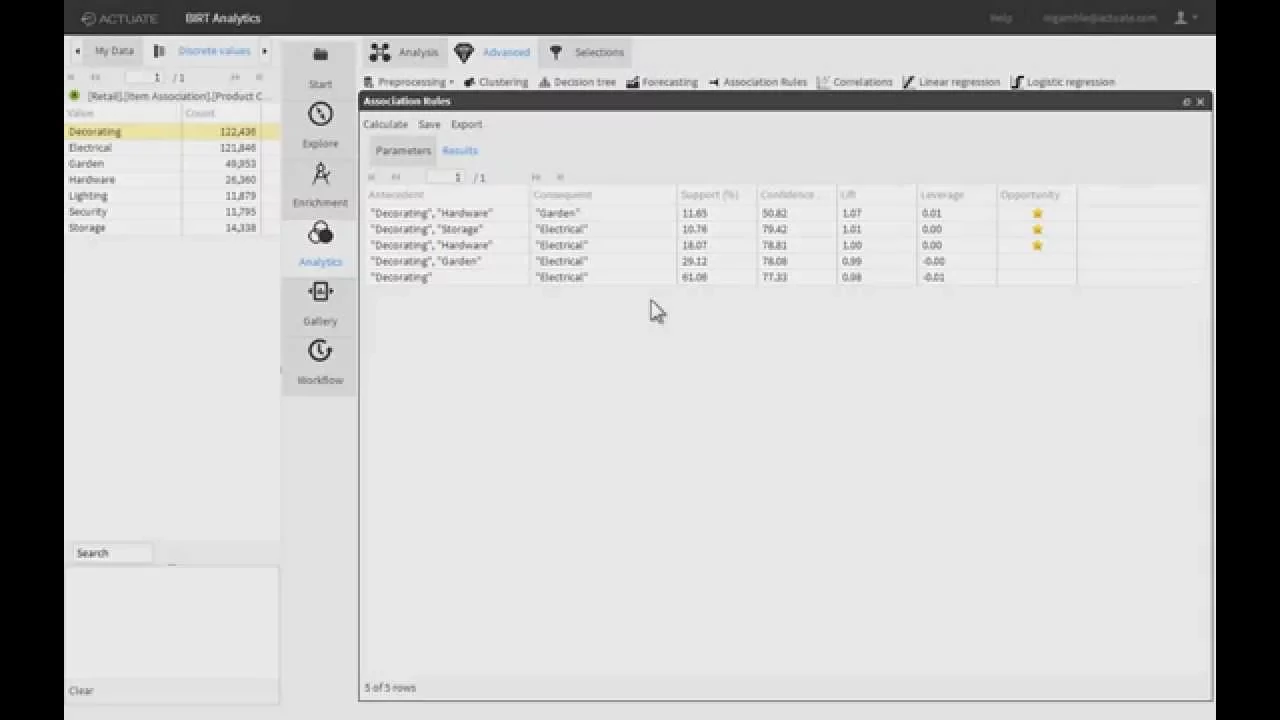
Task: Sort by the Lift column header
Action: [x=877, y=194]
